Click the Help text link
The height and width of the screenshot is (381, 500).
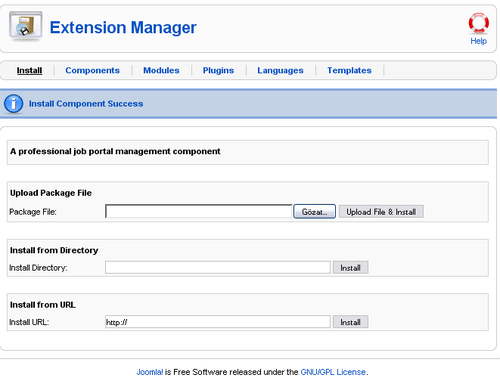click(479, 41)
